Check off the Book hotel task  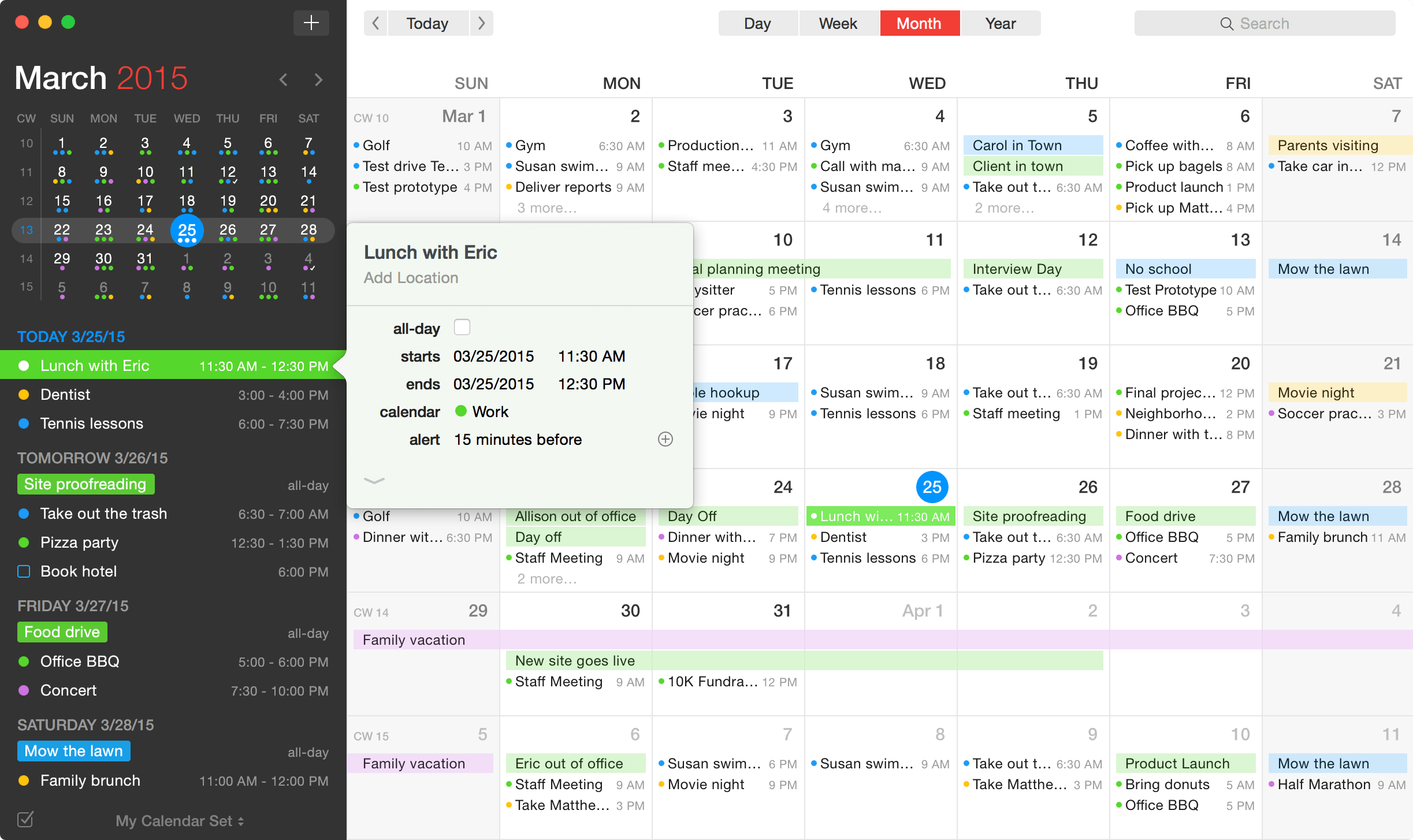24,571
